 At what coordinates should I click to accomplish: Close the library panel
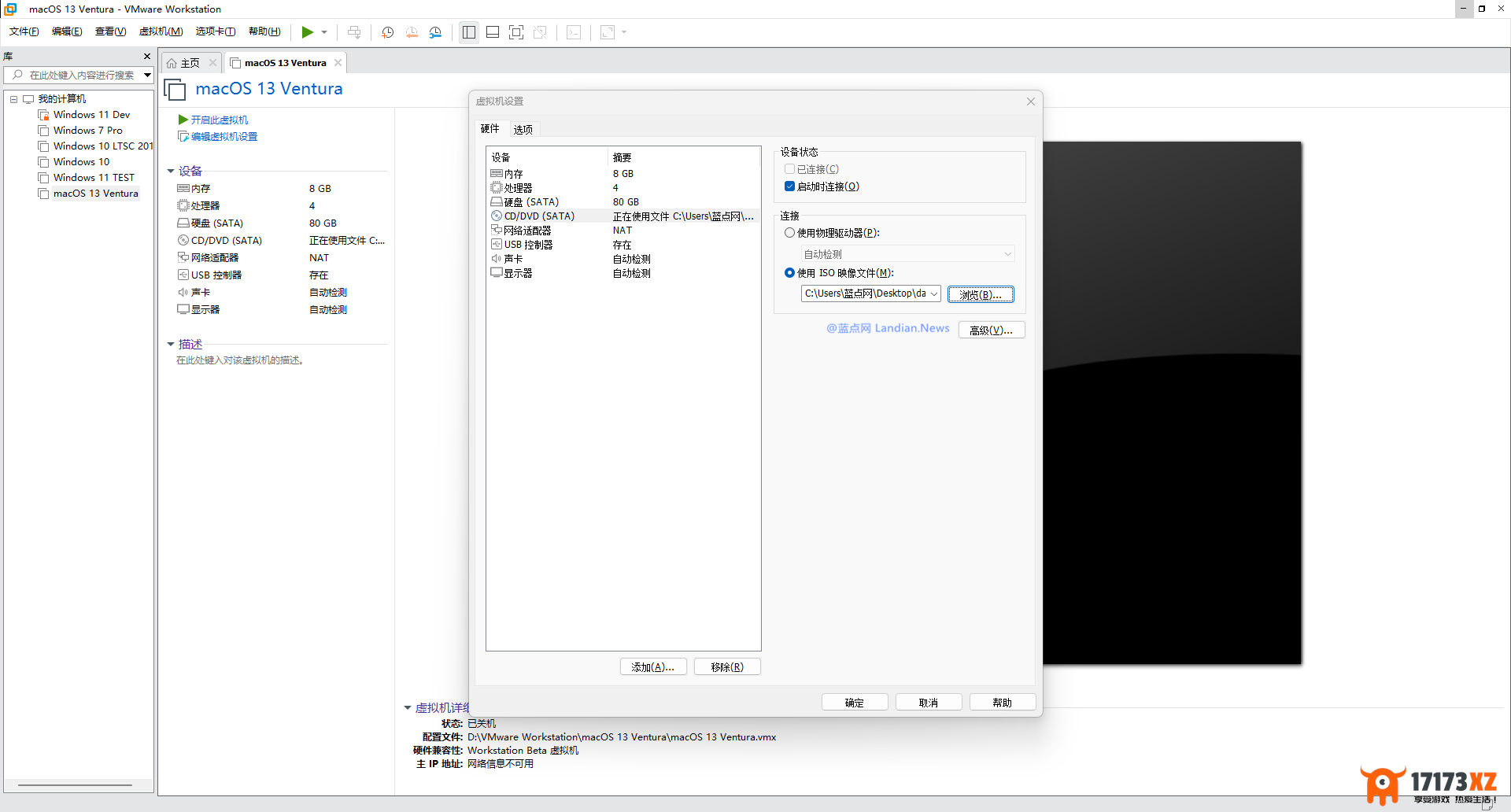click(147, 56)
